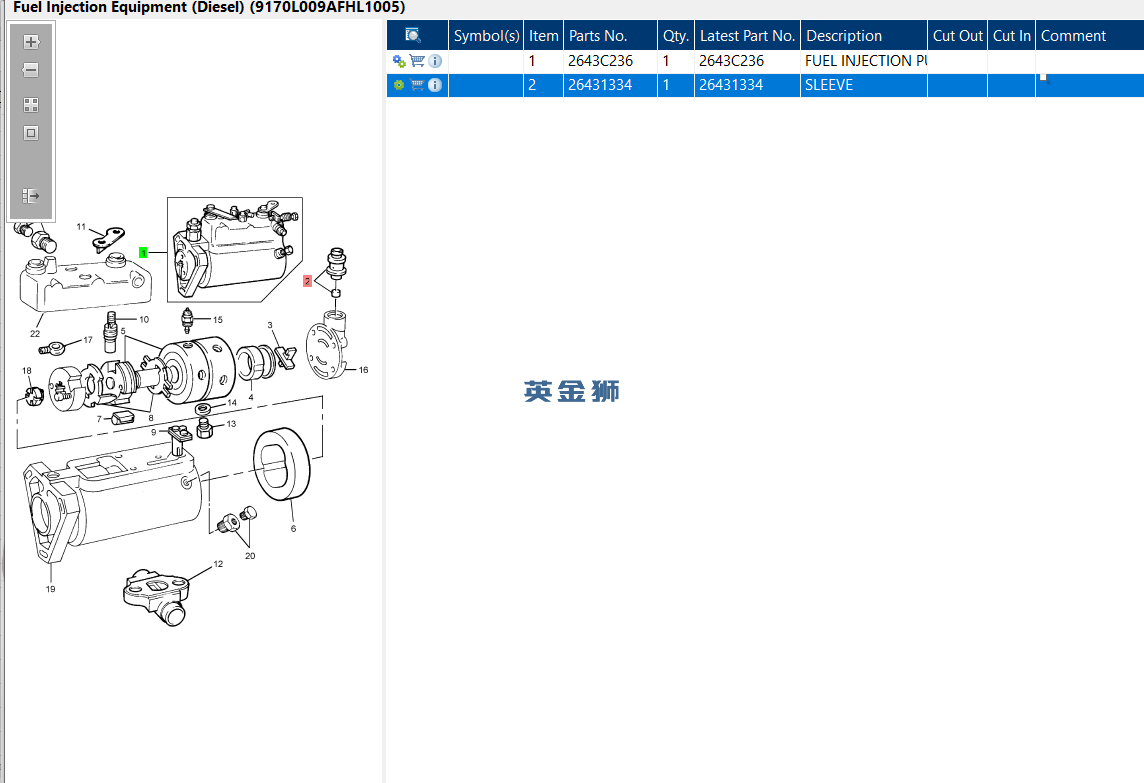Click callout number 11 in the diagram

click(81, 227)
